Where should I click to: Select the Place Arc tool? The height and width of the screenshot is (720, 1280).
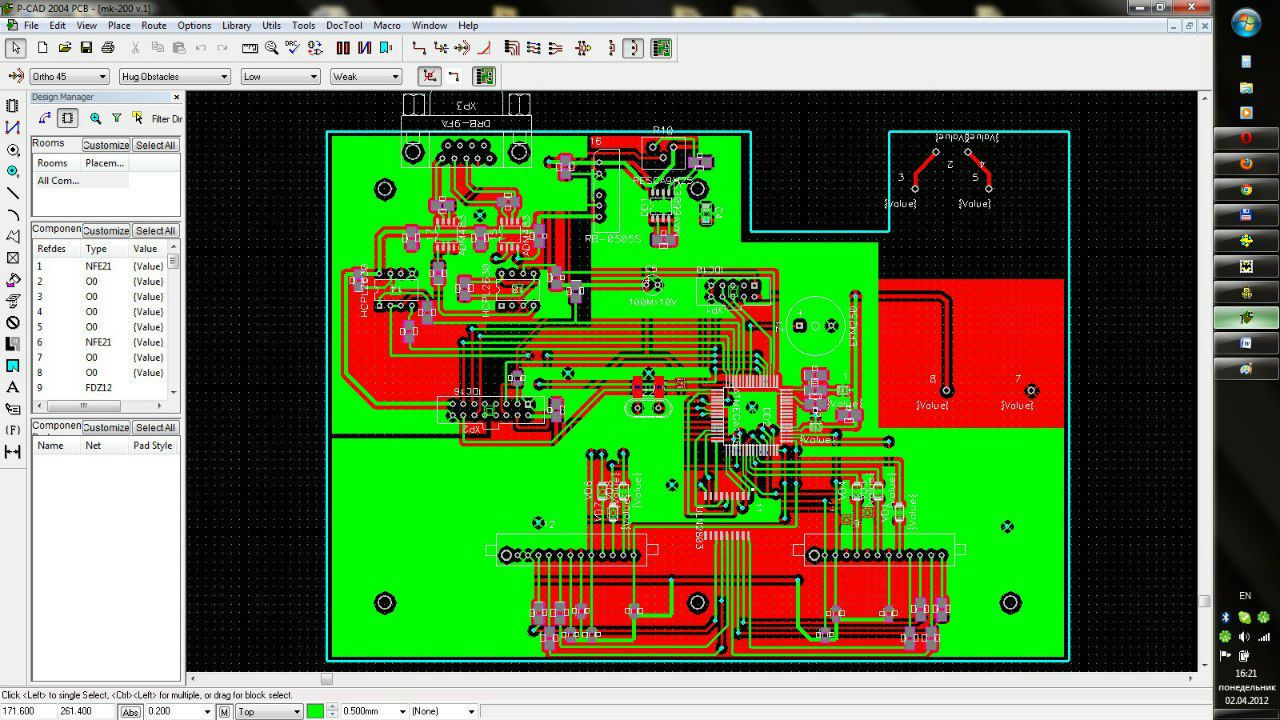click(x=13, y=214)
